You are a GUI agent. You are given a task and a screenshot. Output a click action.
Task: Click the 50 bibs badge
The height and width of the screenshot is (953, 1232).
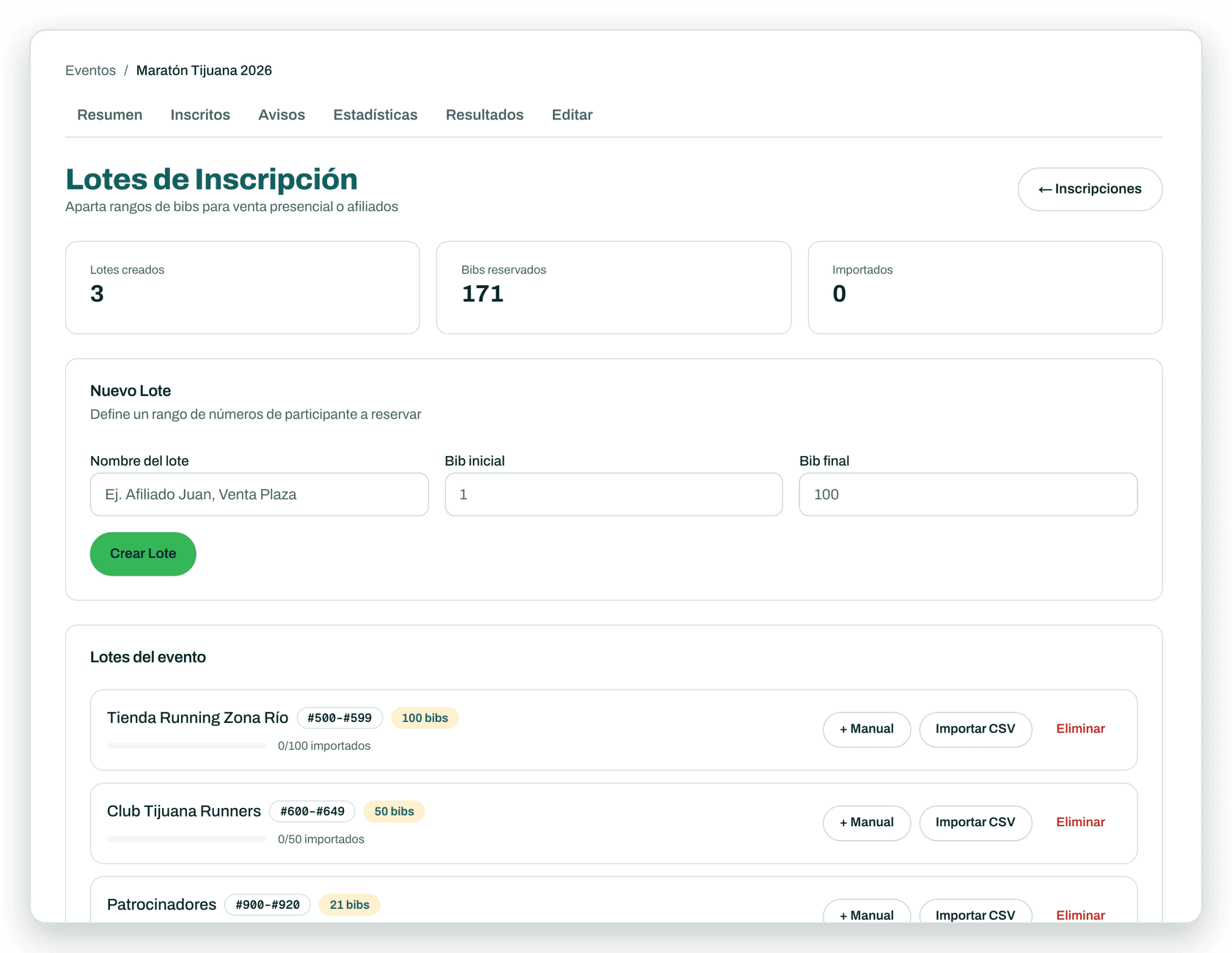point(394,812)
